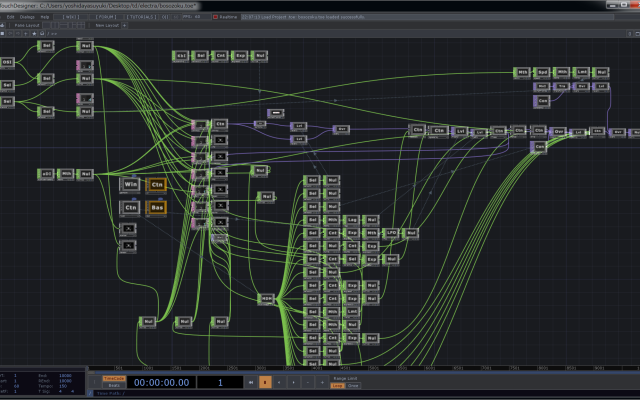Click the Con node below Mth

pyautogui.click(x=543, y=101)
